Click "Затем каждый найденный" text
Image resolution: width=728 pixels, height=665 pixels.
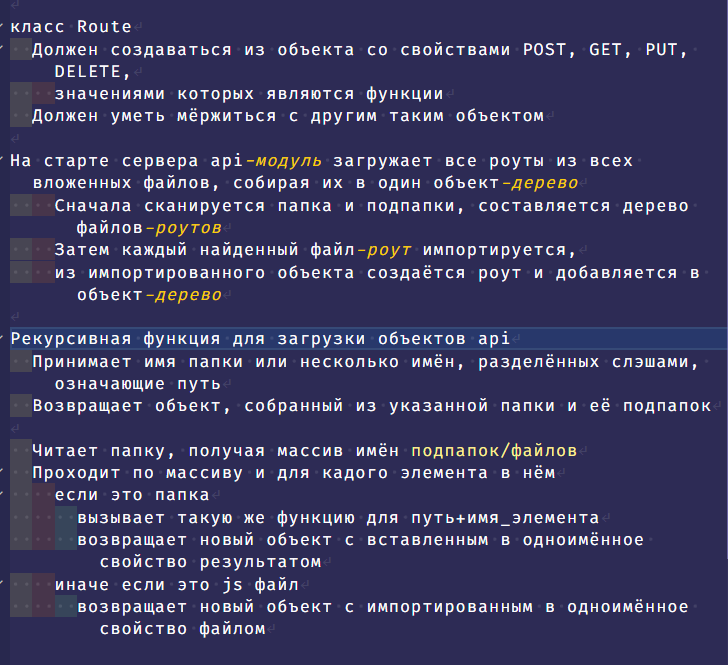tap(176, 250)
